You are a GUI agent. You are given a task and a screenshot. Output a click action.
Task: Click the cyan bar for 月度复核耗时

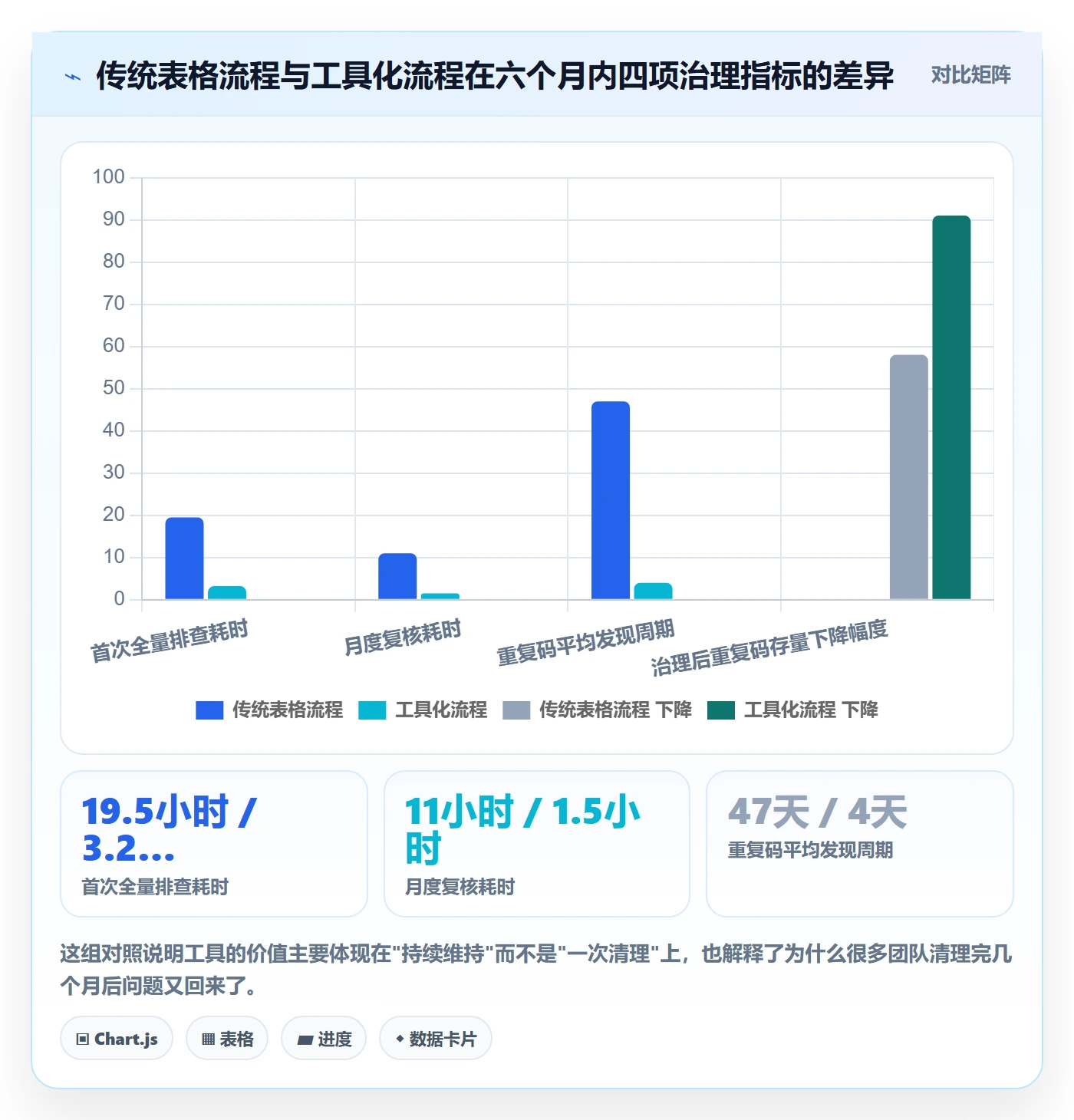(x=440, y=596)
